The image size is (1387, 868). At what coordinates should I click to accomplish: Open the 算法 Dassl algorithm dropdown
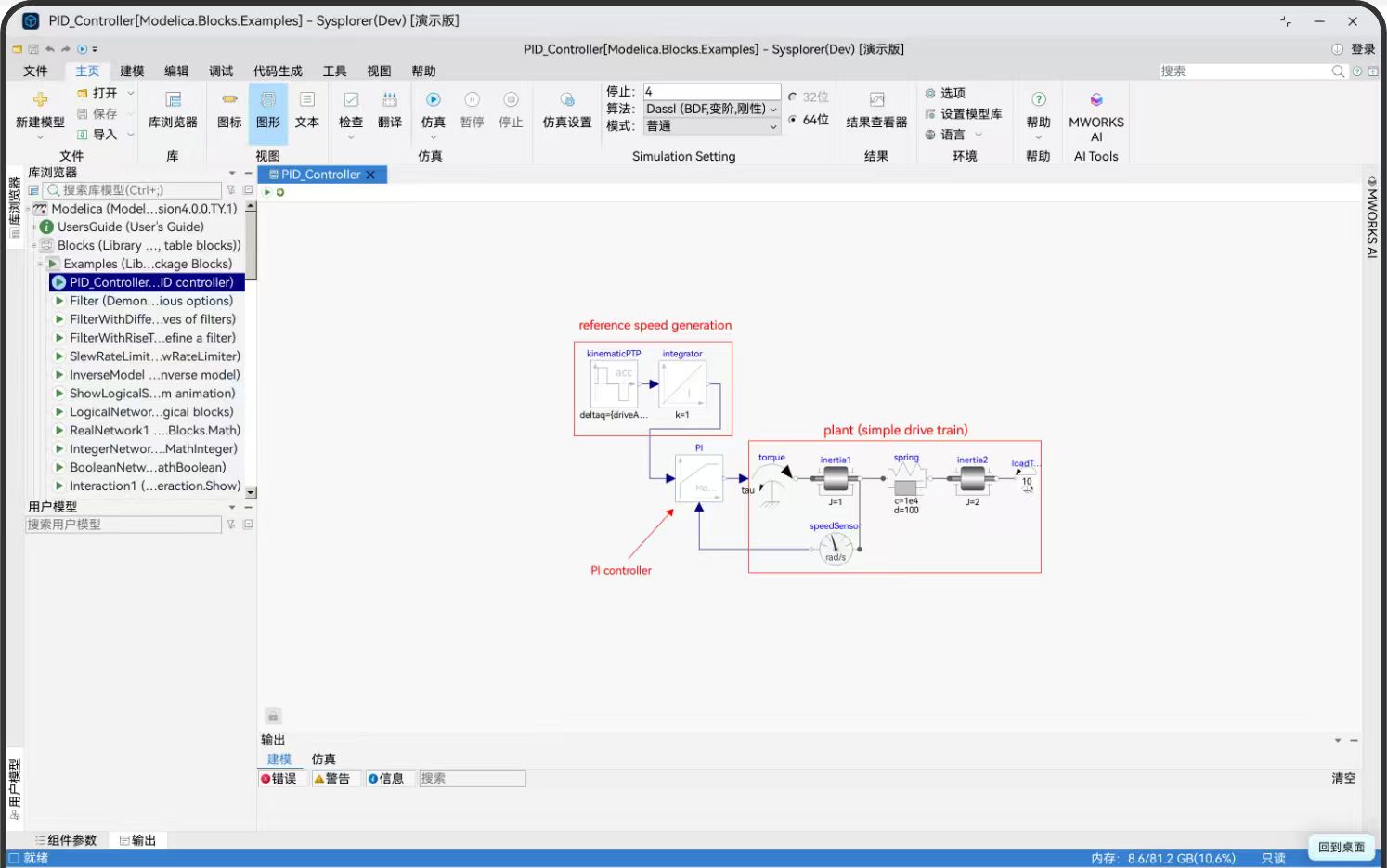(712, 110)
